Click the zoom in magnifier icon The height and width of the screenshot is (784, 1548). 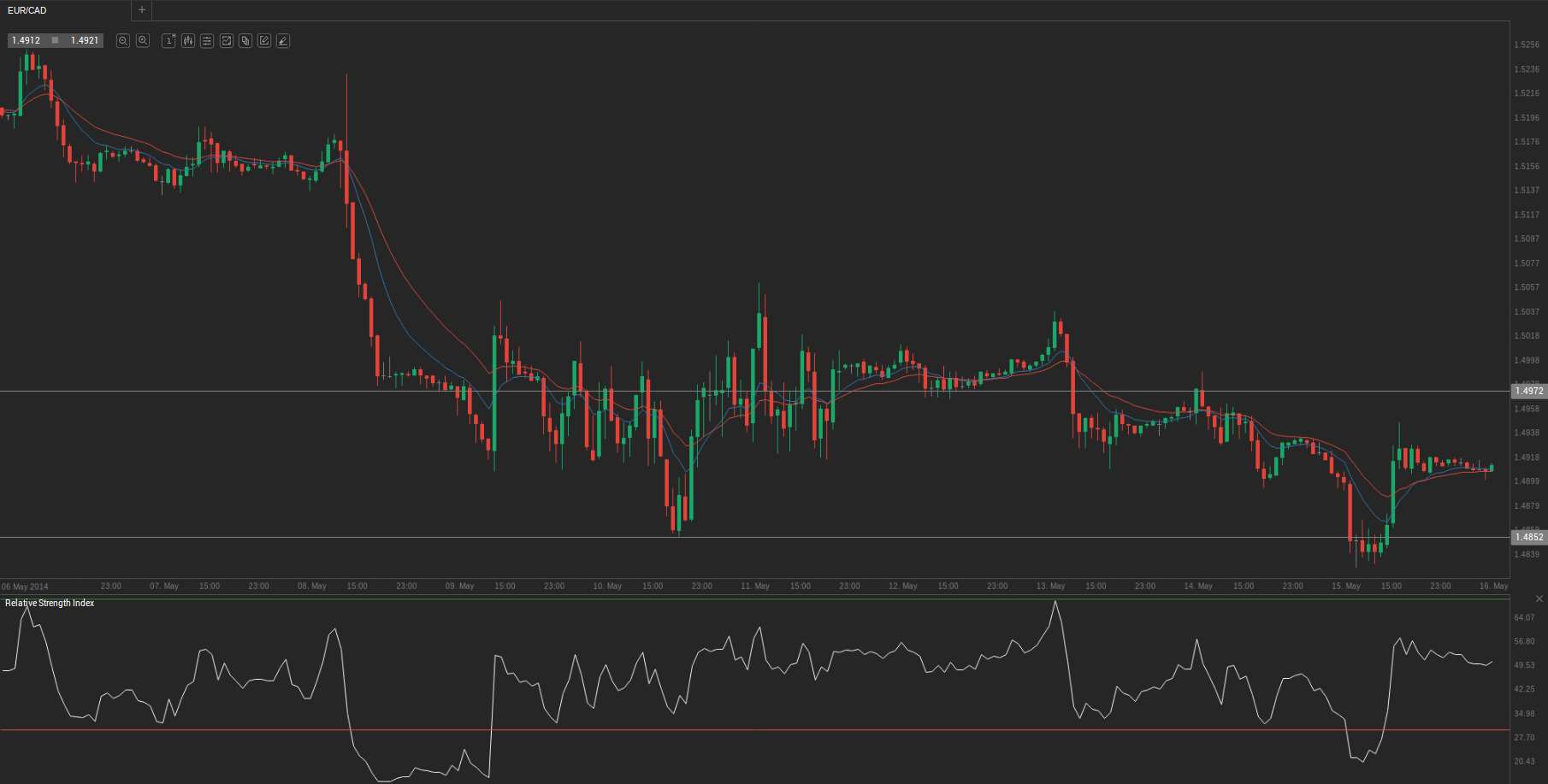(x=143, y=40)
